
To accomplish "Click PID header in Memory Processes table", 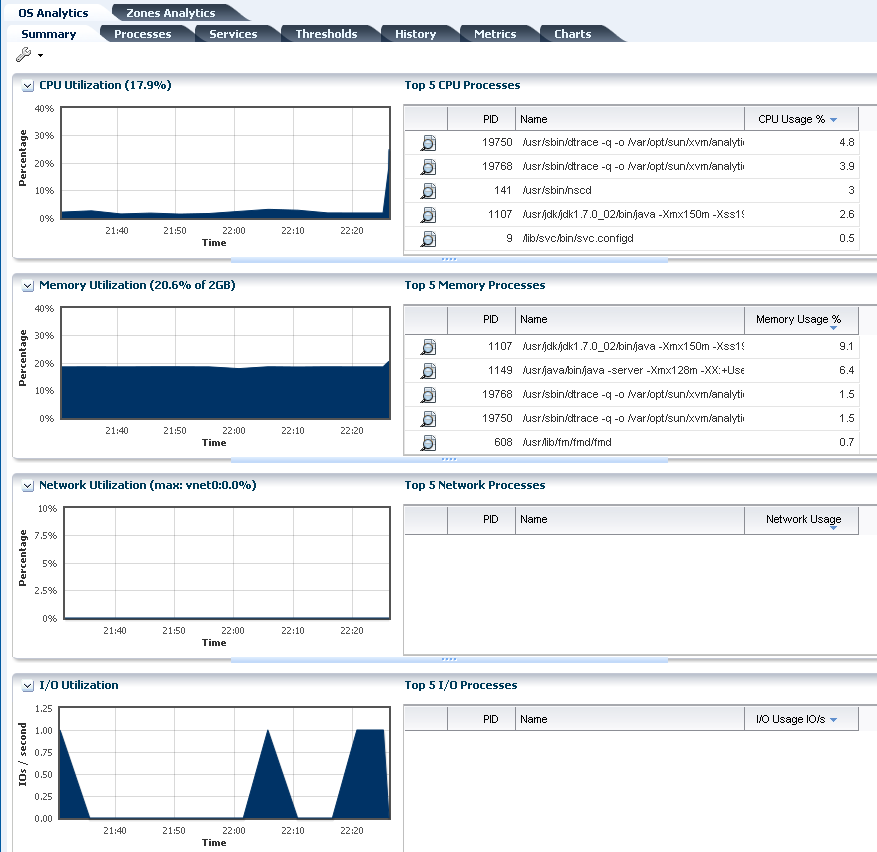I will click(482, 319).
